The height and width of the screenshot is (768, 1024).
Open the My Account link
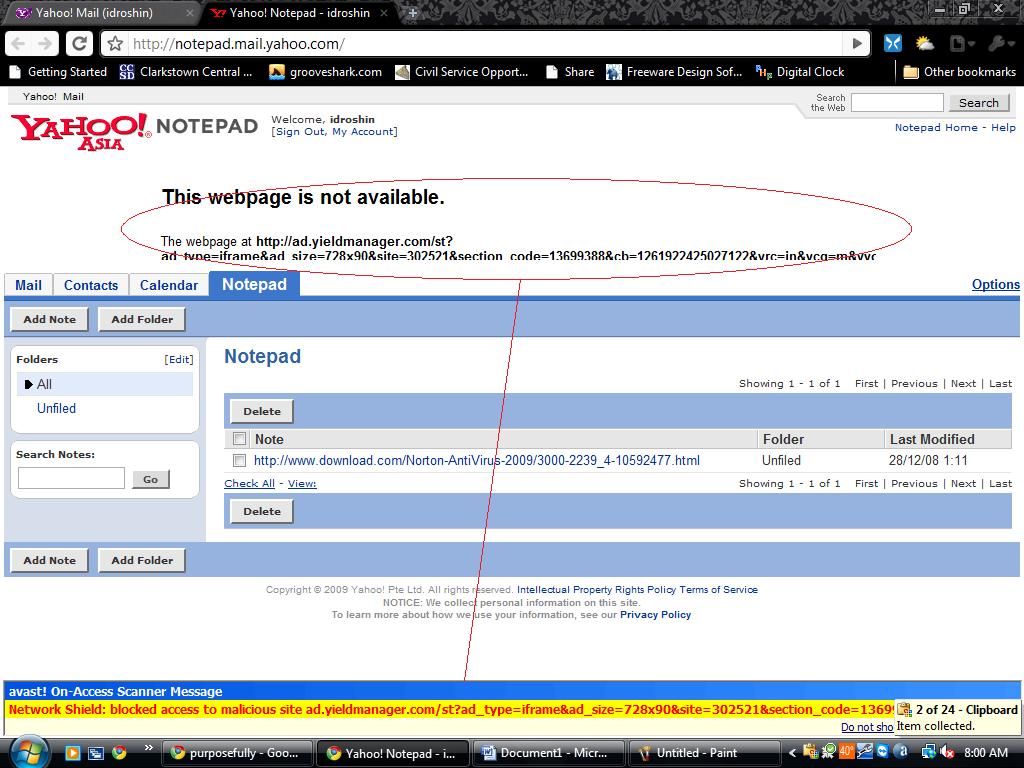pos(362,132)
